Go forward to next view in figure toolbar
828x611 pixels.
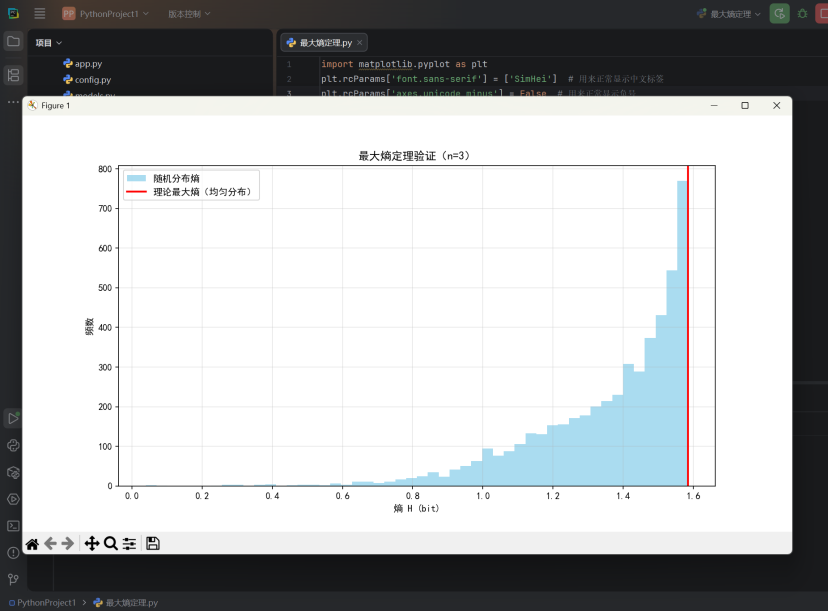[x=68, y=543]
